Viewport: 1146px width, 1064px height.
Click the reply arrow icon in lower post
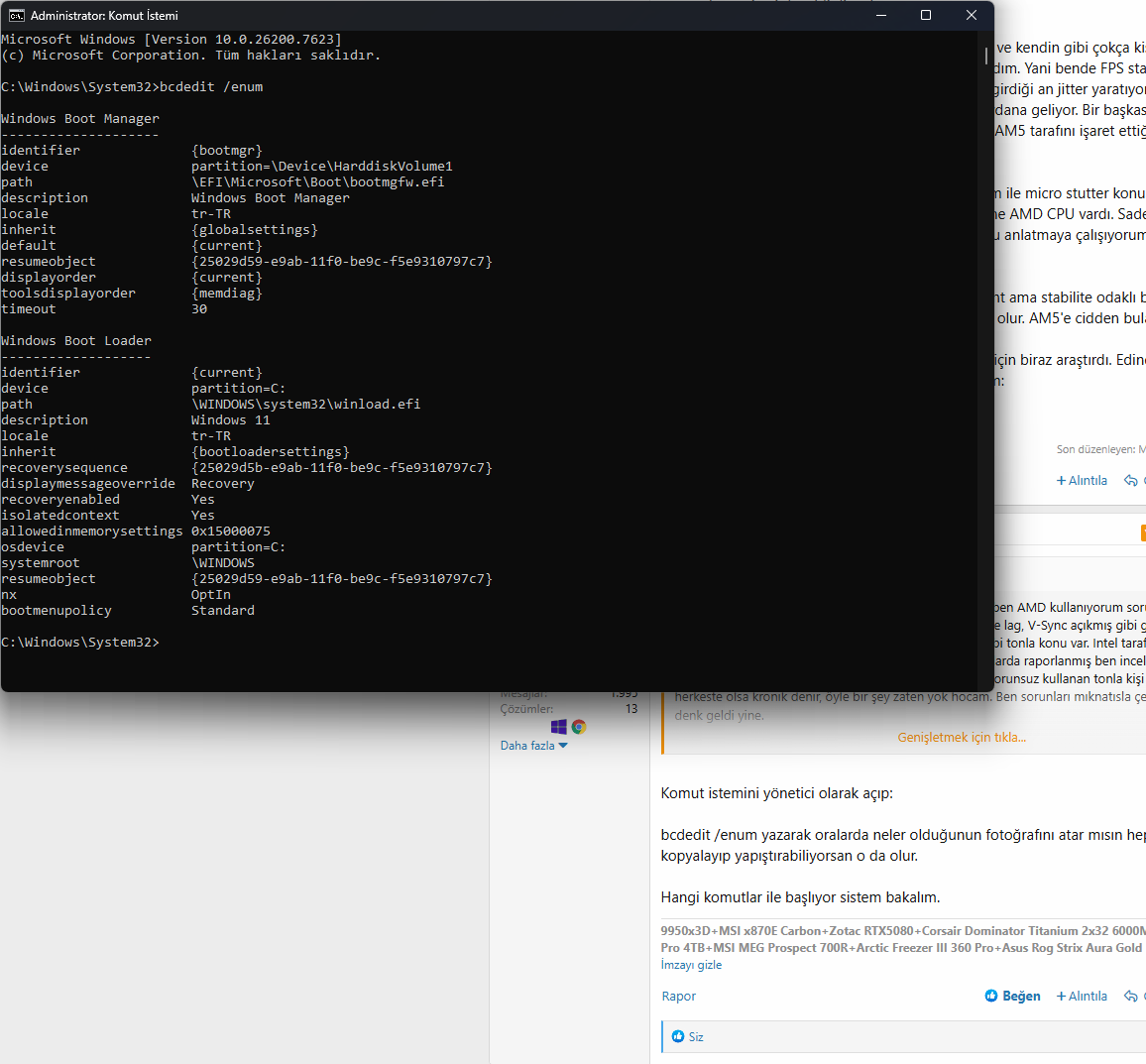point(1131,996)
